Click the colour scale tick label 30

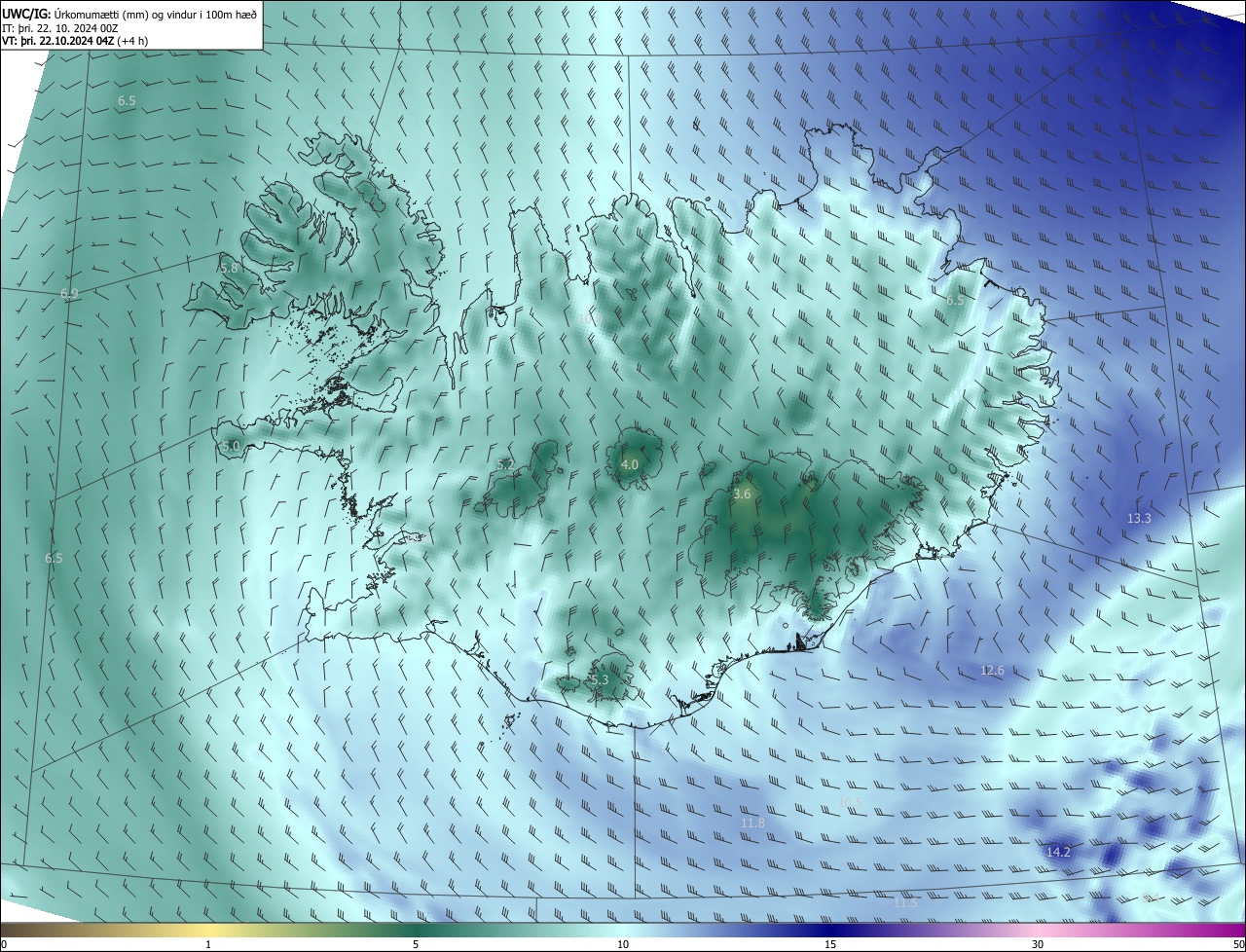[x=1038, y=945]
